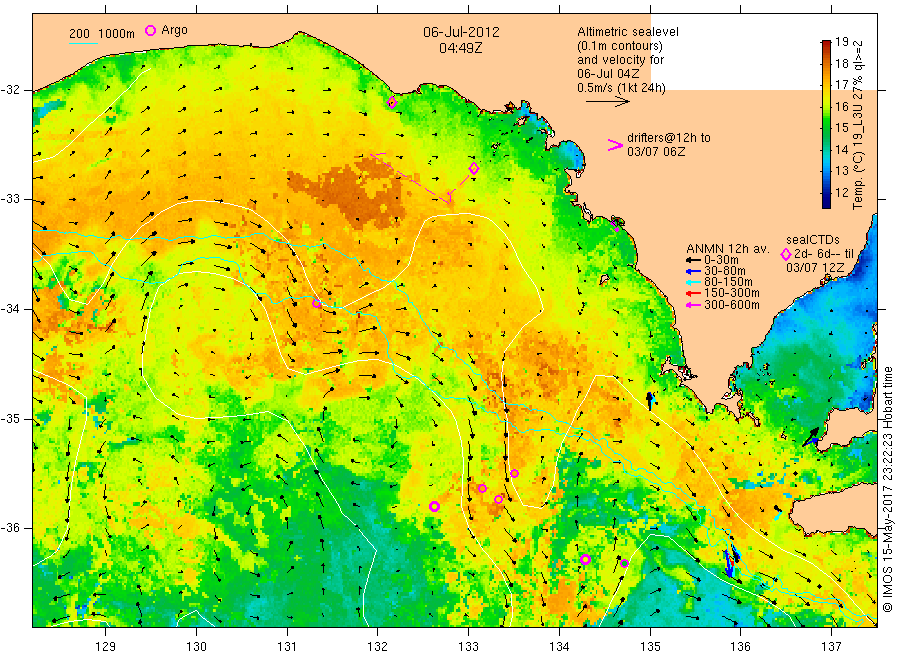Click the -36 latitude axis label

point(10,528)
